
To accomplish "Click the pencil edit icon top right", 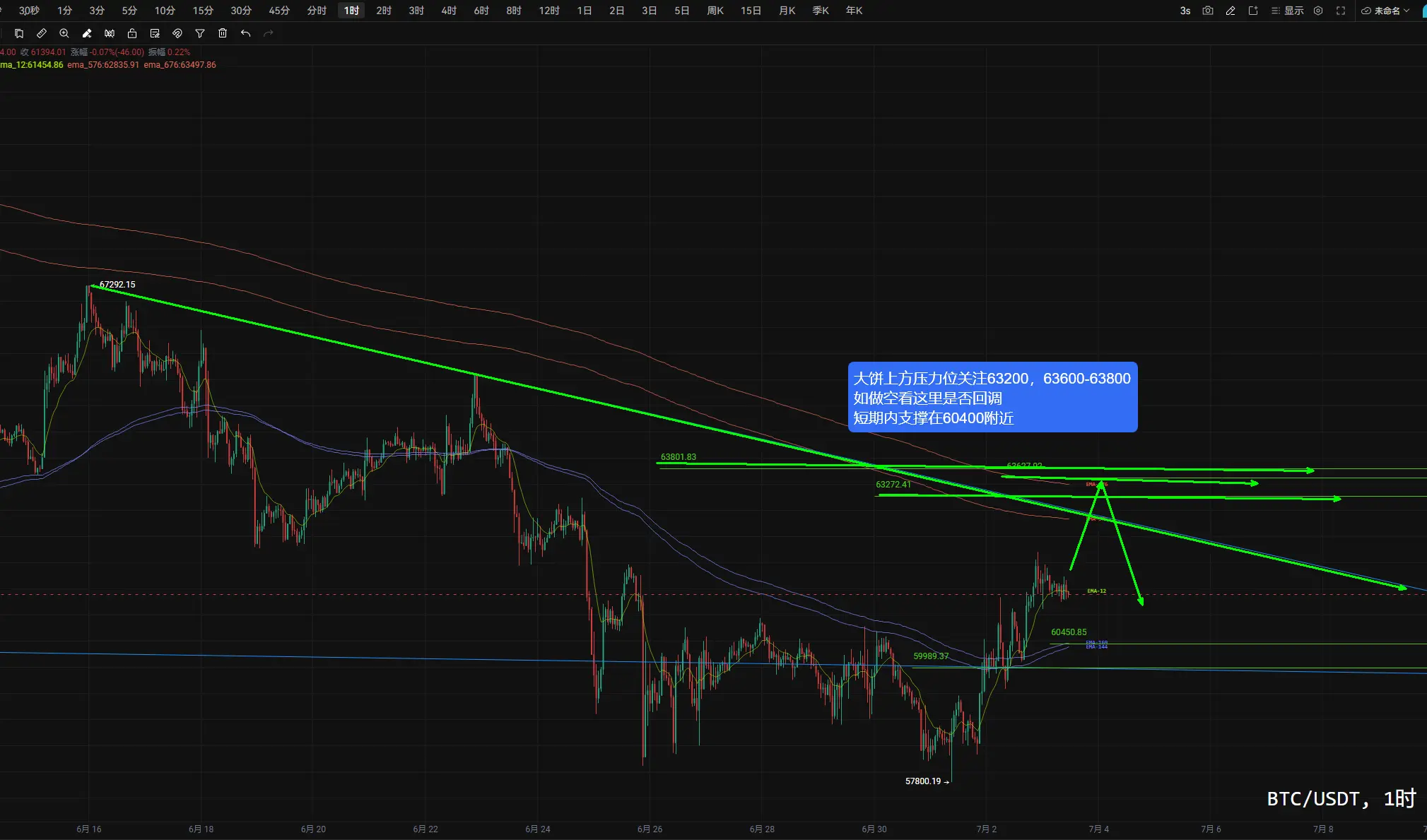I will click(x=1231, y=11).
